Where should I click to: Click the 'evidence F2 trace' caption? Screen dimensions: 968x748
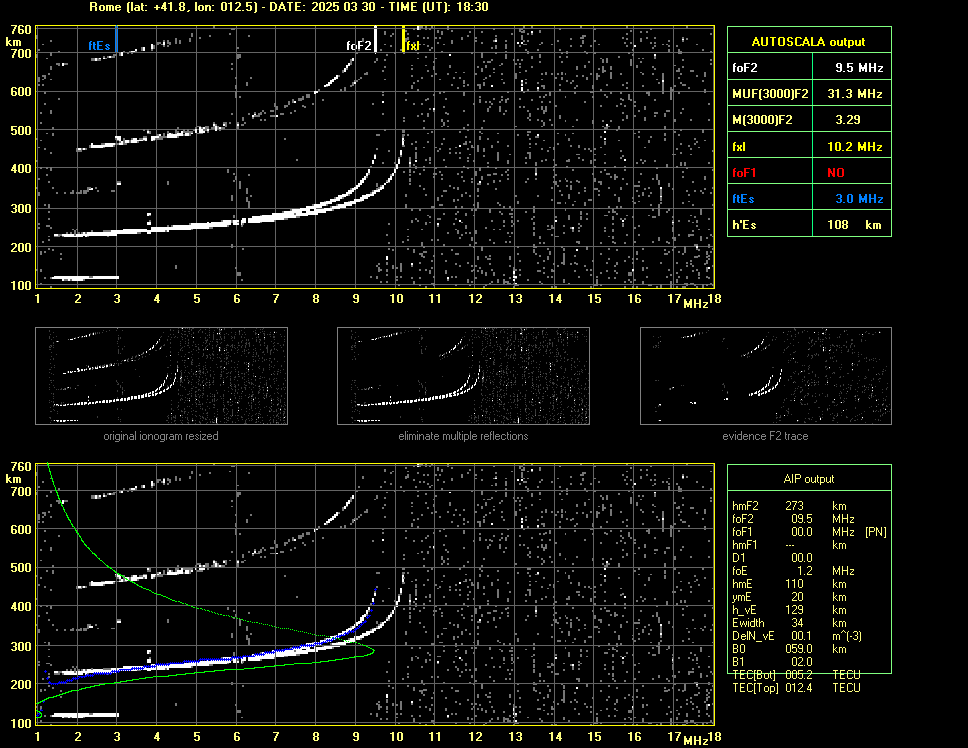[x=765, y=436]
